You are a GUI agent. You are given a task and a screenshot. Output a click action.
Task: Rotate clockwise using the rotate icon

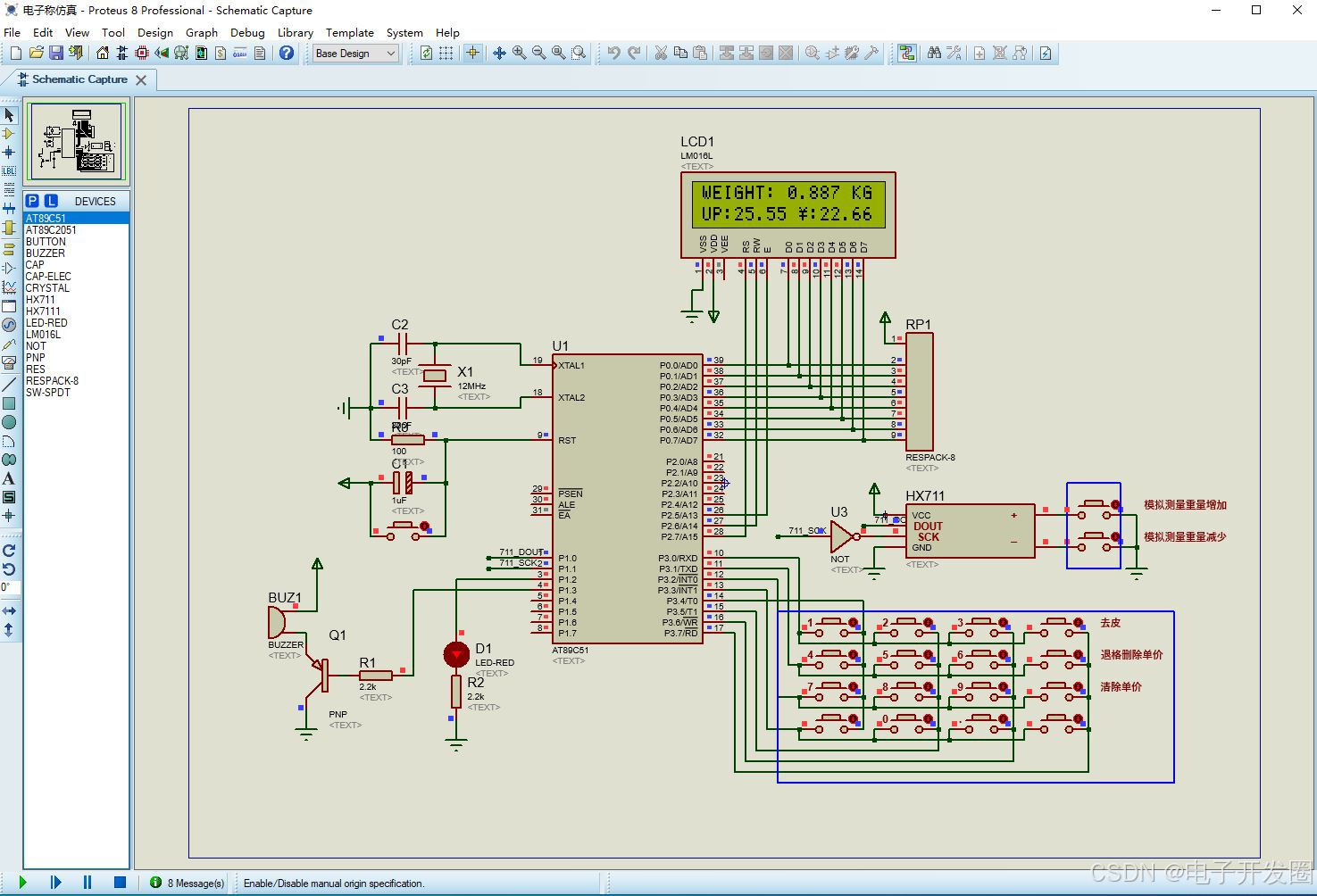click(x=9, y=551)
